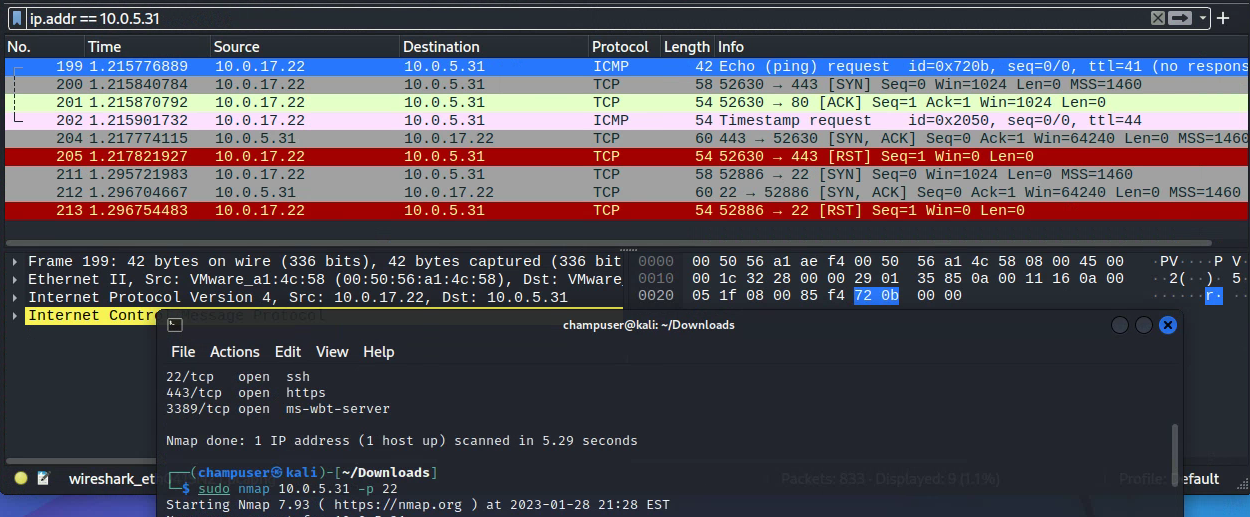This screenshot has height=517, width=1250.
Task: Apply the display filter arrow button
Action: coord(1181,18)
